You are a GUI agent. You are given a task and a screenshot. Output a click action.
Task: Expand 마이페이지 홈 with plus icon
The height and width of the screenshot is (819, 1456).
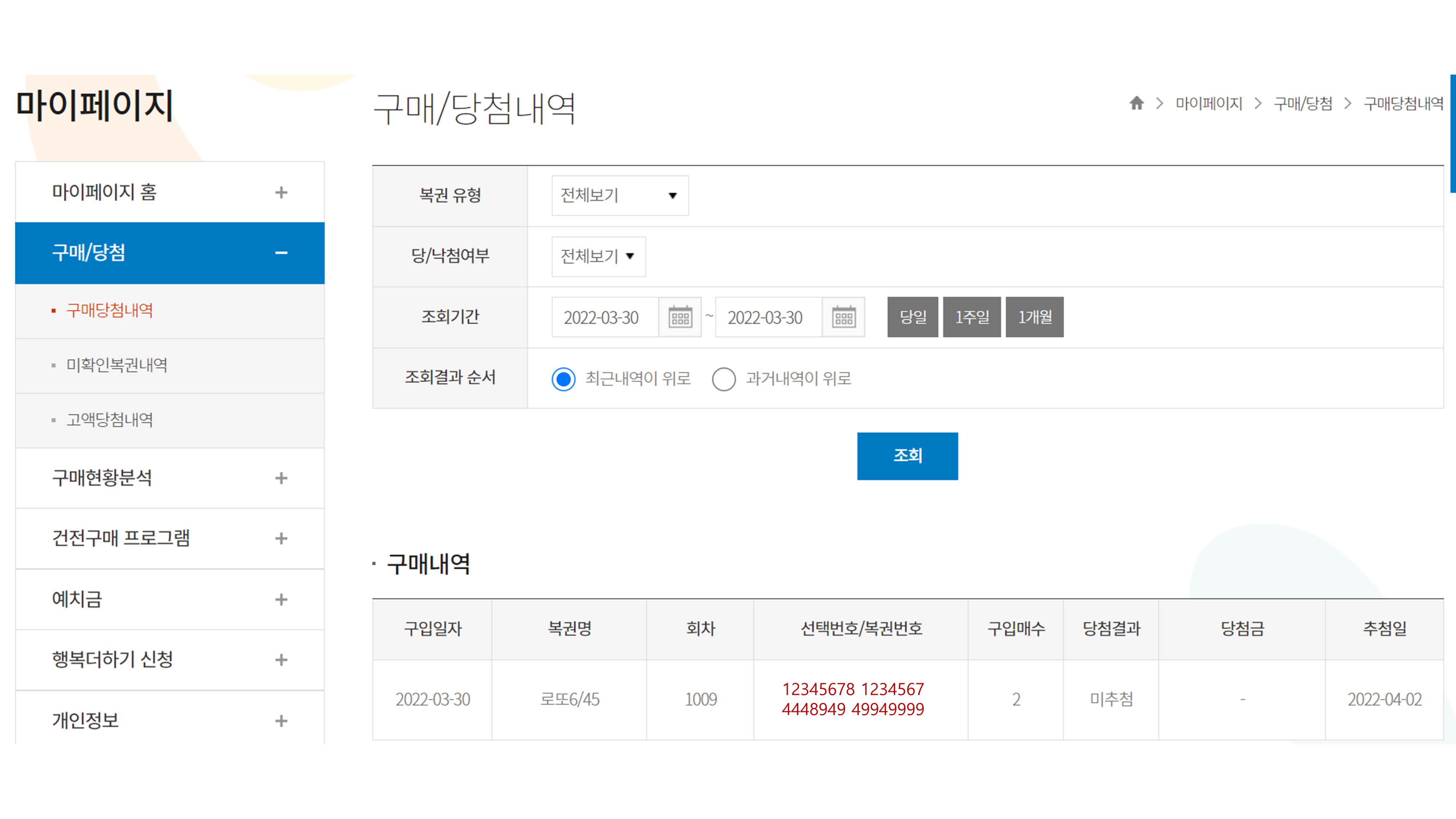click(281, 193)
